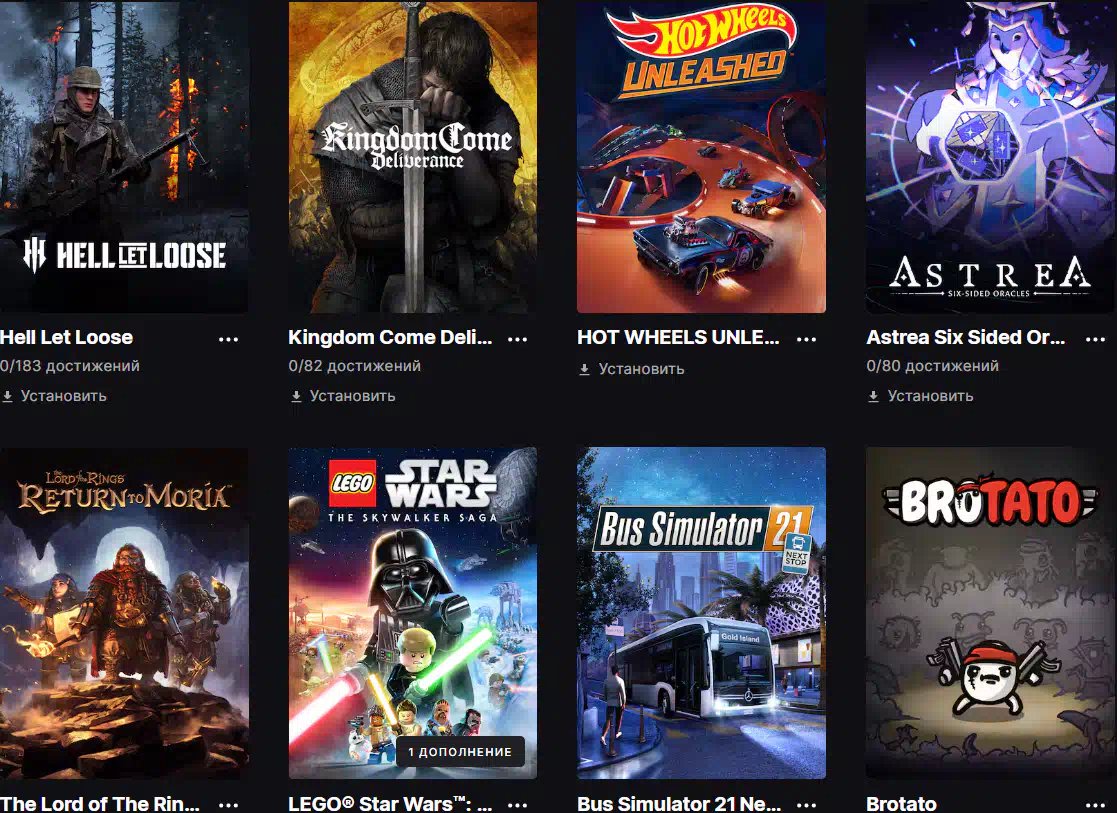The height and width of the screenshot is (813, 1117).
Task: Open the three-dot menu for Brotato
Action: tap(1096, 804)
